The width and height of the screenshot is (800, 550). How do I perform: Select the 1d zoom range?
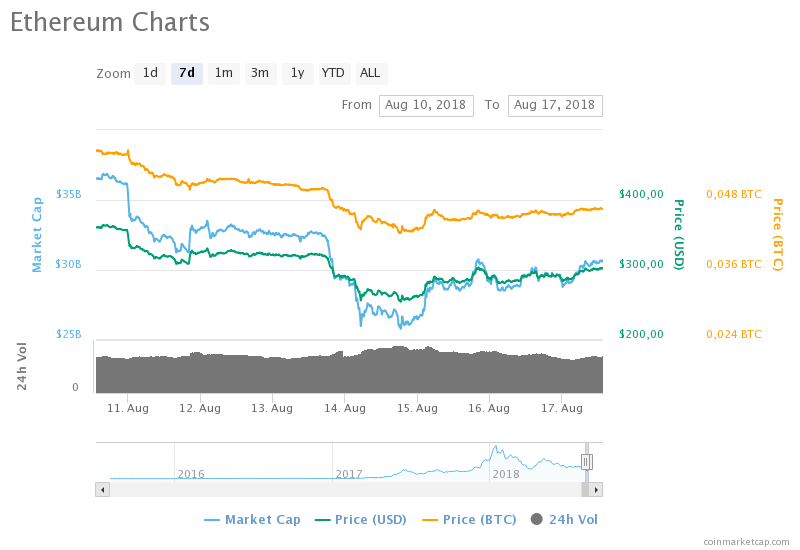tap(150, 73)
